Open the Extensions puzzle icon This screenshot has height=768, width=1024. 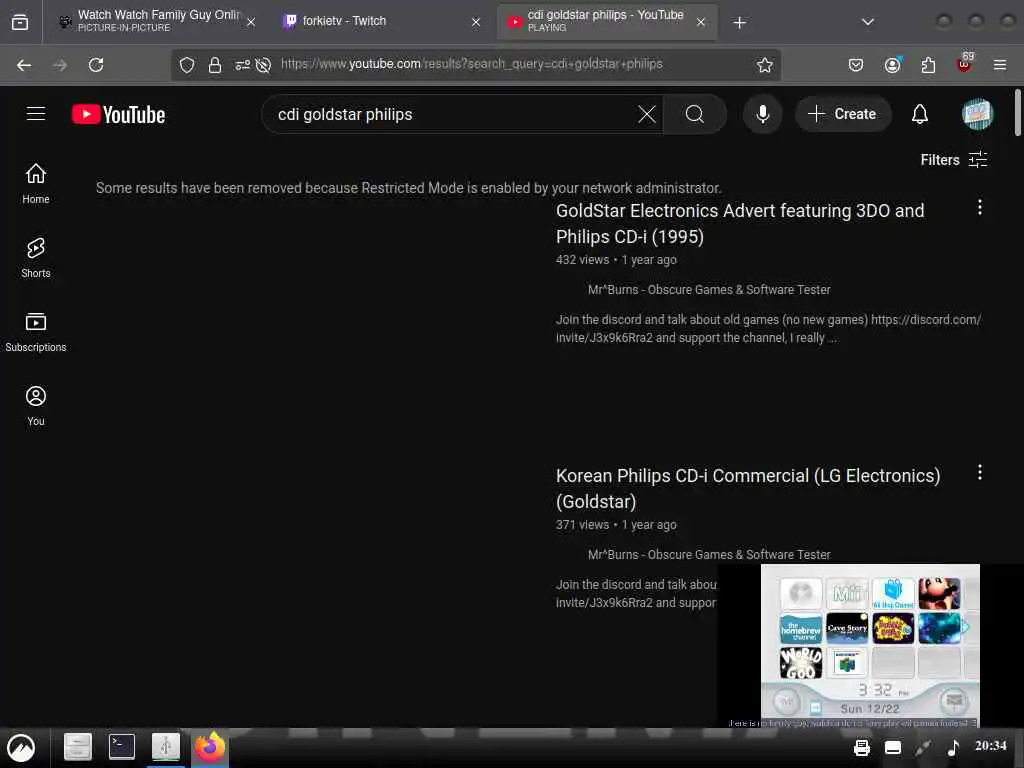click(928, 65)
